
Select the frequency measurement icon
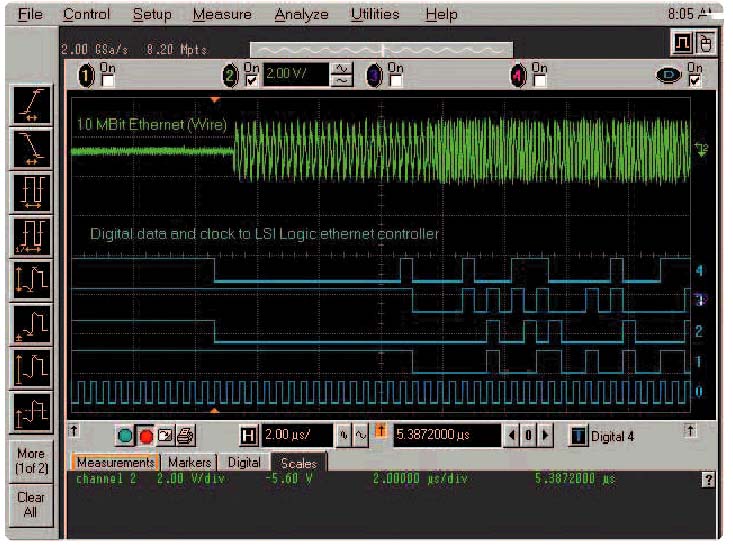[31, 237]
